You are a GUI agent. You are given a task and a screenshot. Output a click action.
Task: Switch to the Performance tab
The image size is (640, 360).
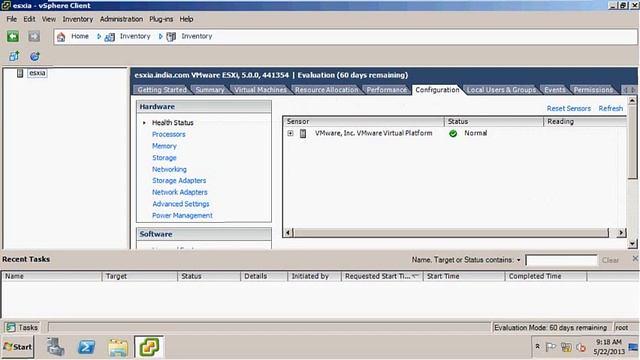[x=387, y=90]
